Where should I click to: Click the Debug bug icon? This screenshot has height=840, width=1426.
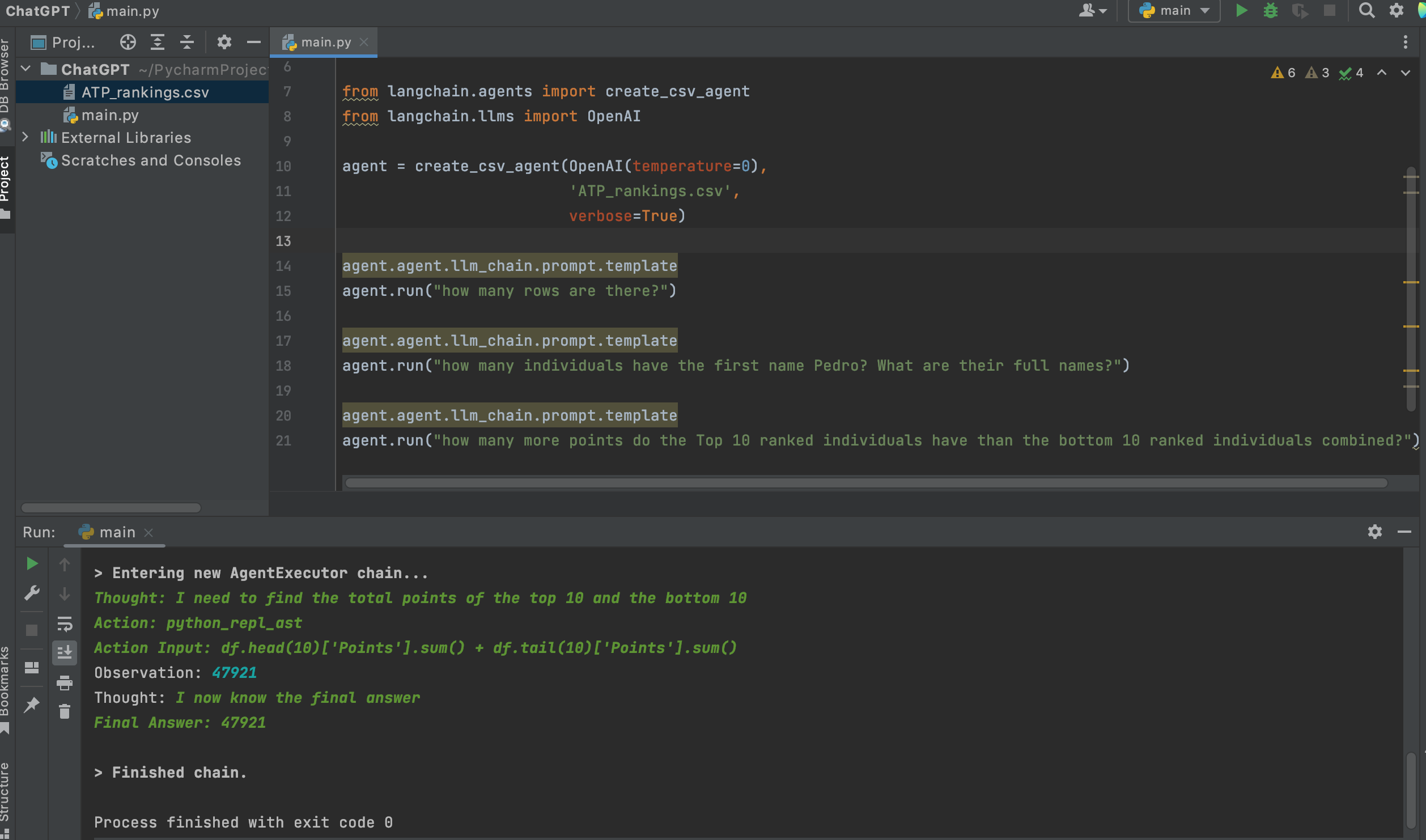[x=1271, y=11]
